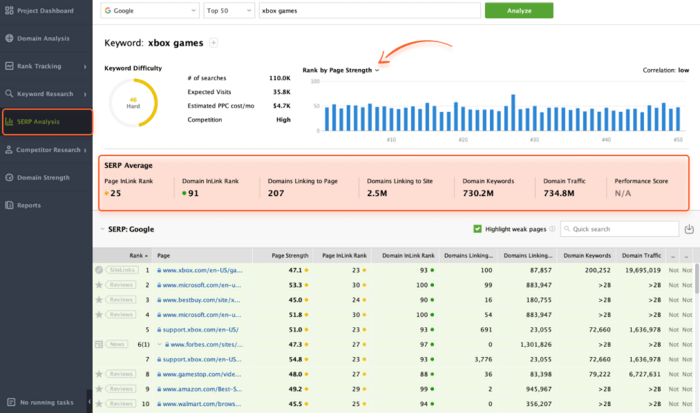Click the green Analyze button
700x413 pixels.
[x=519, y=11]
